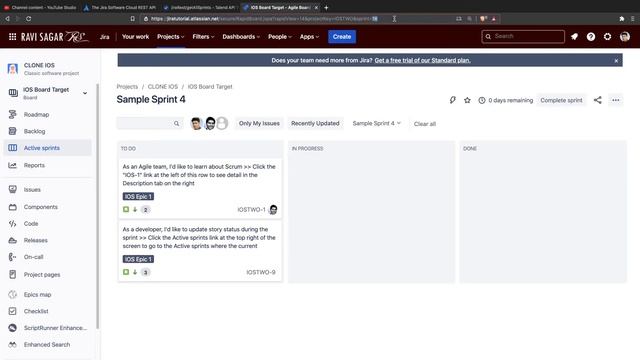Click the sidebar vertical scrollbar
640x360 pixels.
(x=98, y=206)
